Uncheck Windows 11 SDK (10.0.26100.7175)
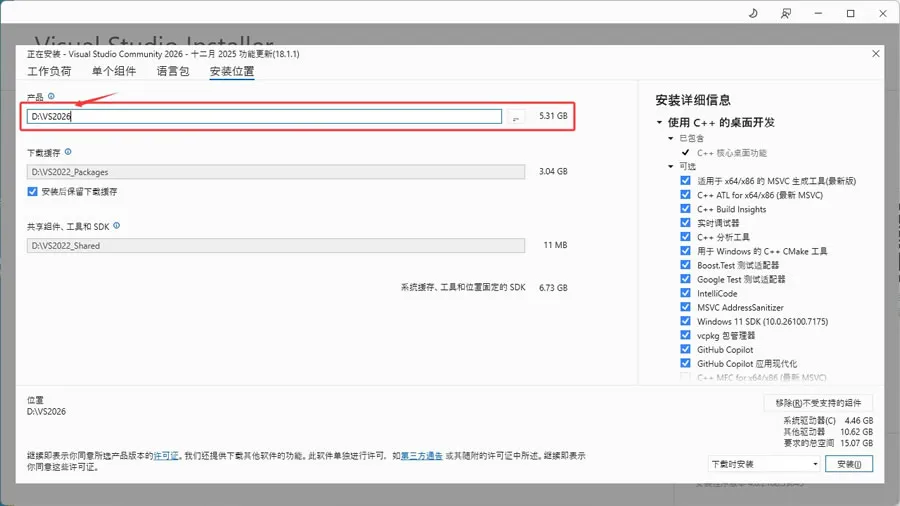 pyautogui.click(x=685, y=321)
